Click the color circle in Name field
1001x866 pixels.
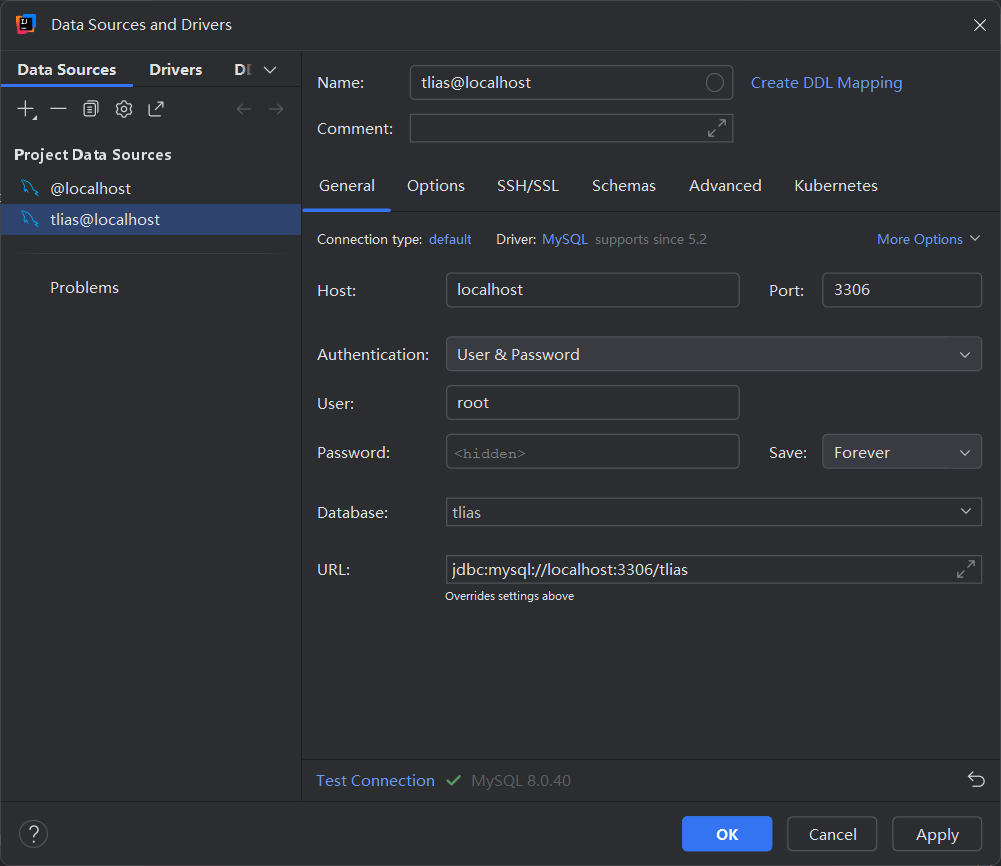(x=714, y=82)
